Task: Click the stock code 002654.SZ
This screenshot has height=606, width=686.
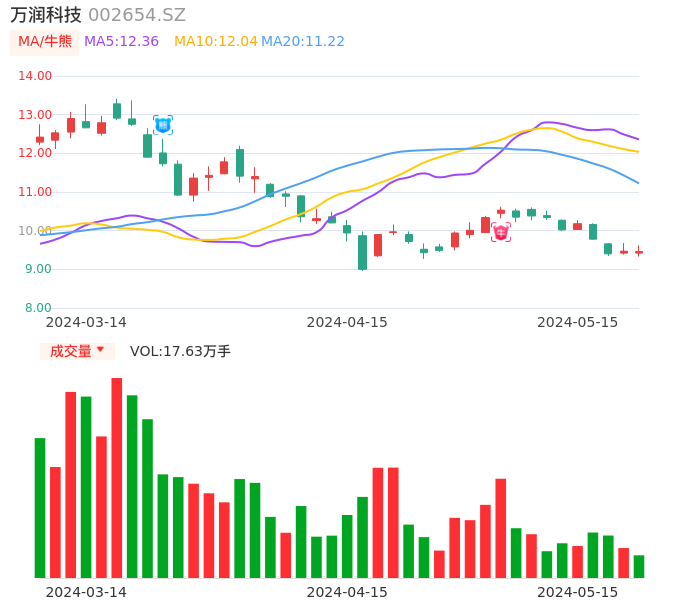Action: (x=137, y=15)
